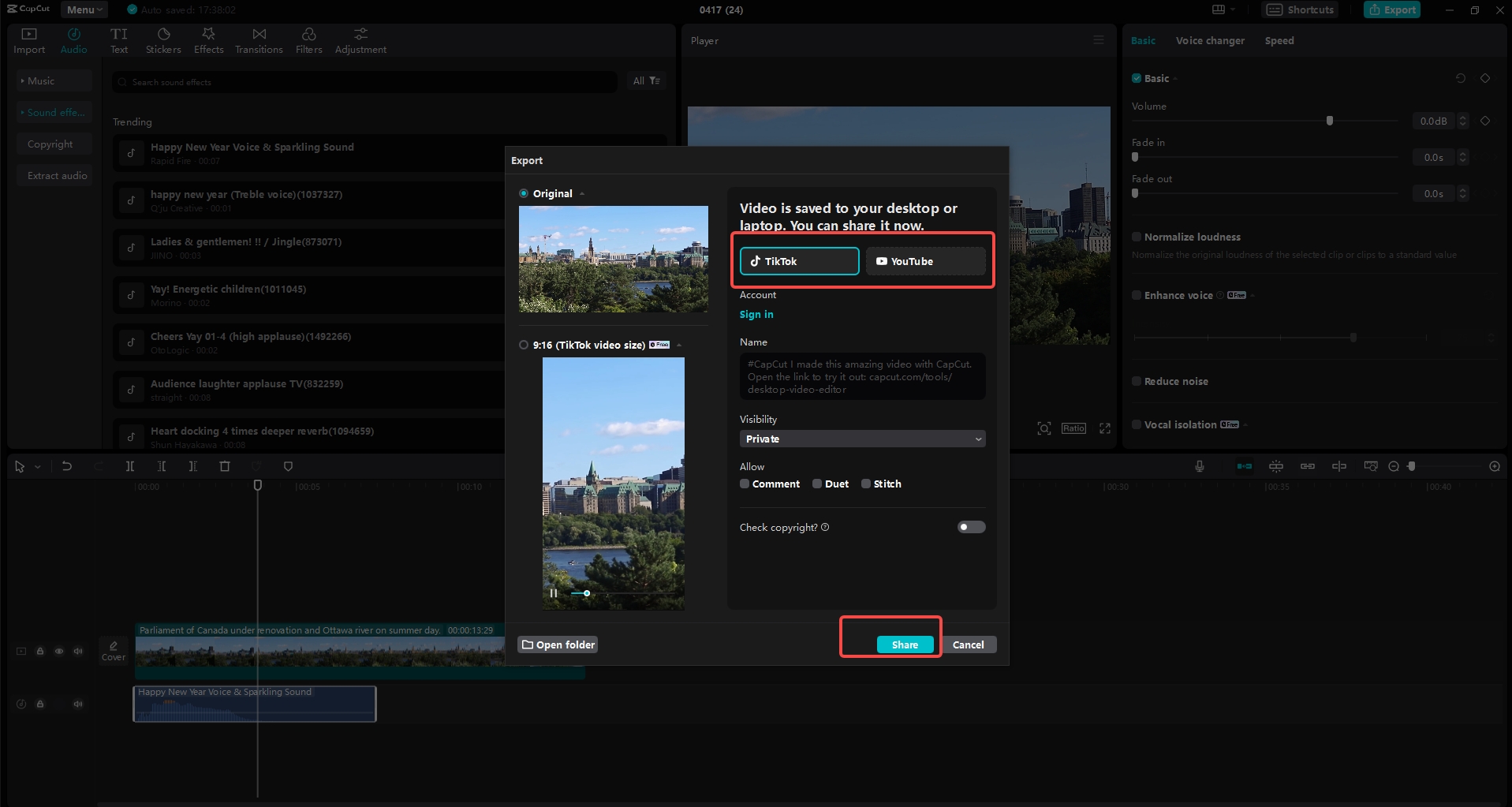Viewport: 1512px width, 807px height.
Task: Adjust the Volume slider in the Basic panel
Action: point(1329,121)
